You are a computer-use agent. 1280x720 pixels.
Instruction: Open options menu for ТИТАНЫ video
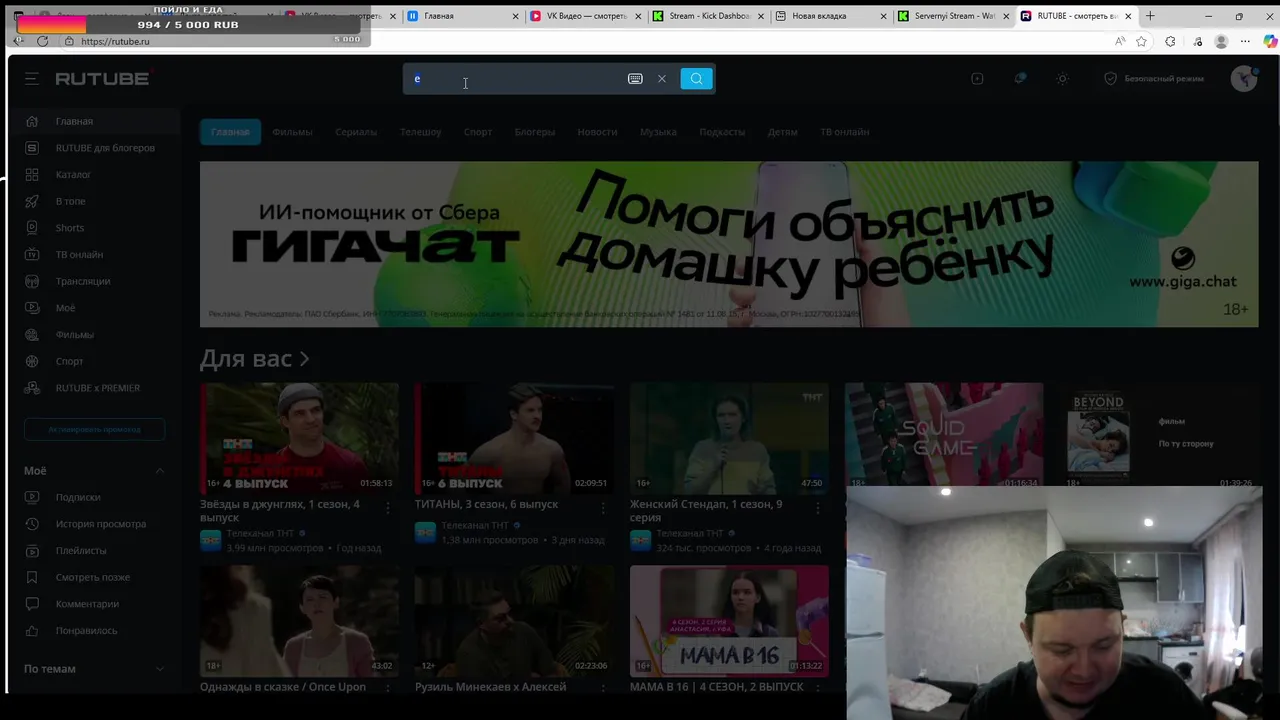coord(603,509)
